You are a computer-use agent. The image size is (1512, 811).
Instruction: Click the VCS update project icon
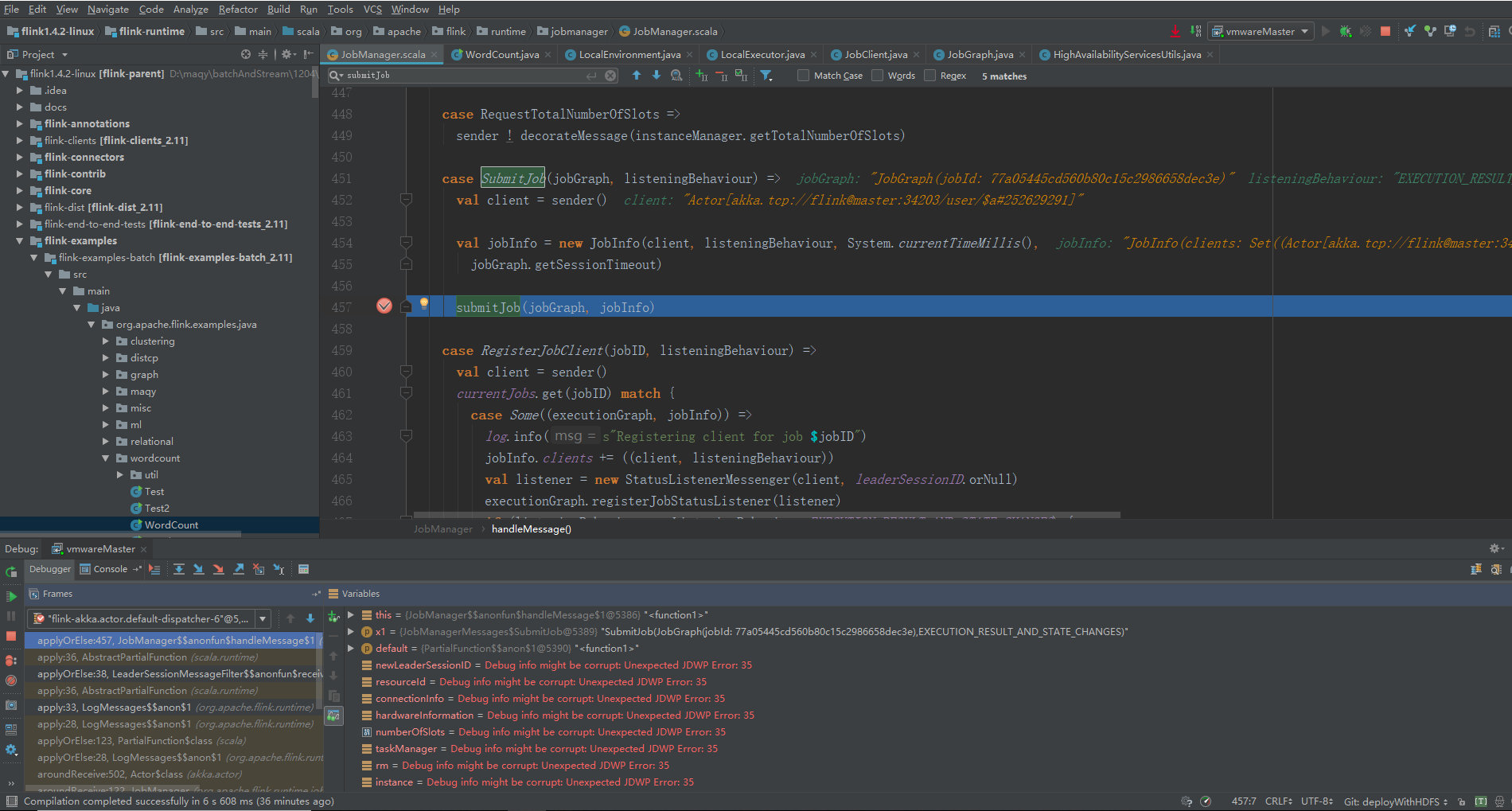click(1410, 31)
